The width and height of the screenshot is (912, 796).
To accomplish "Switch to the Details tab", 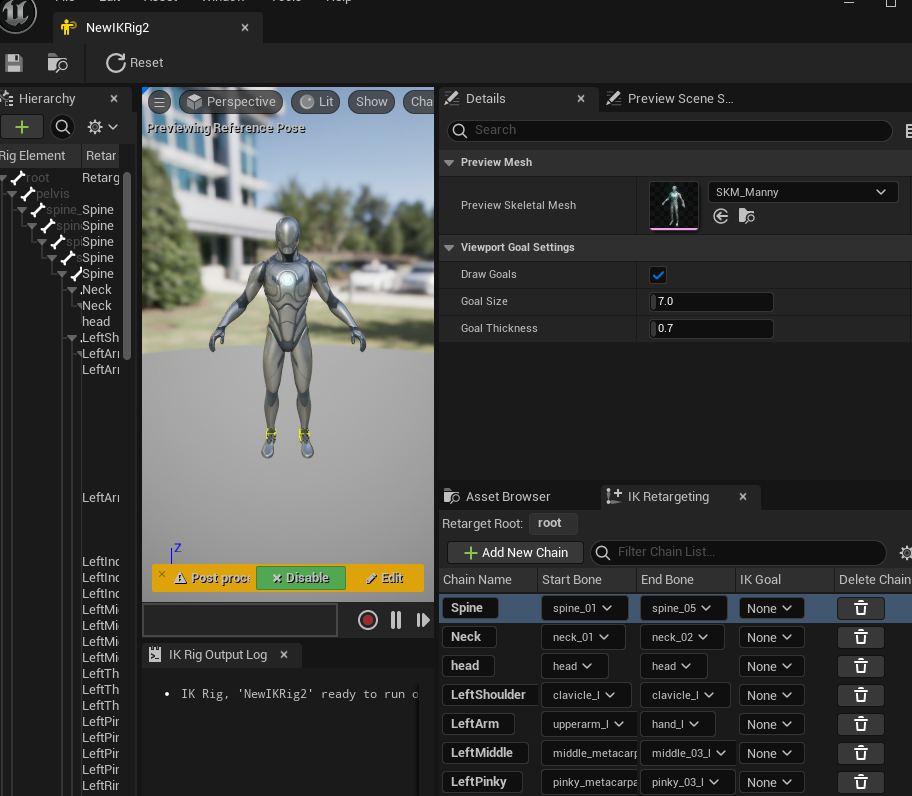I will click(x=485, y=99).
